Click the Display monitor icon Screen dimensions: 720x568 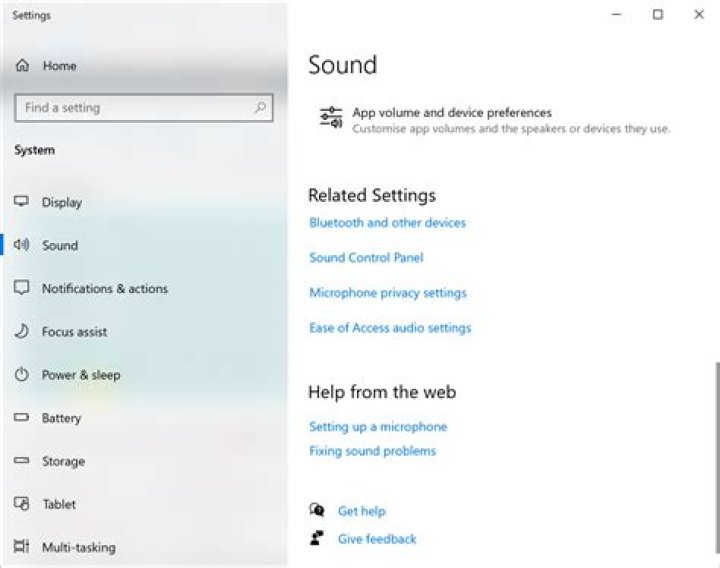coord(22,202)
